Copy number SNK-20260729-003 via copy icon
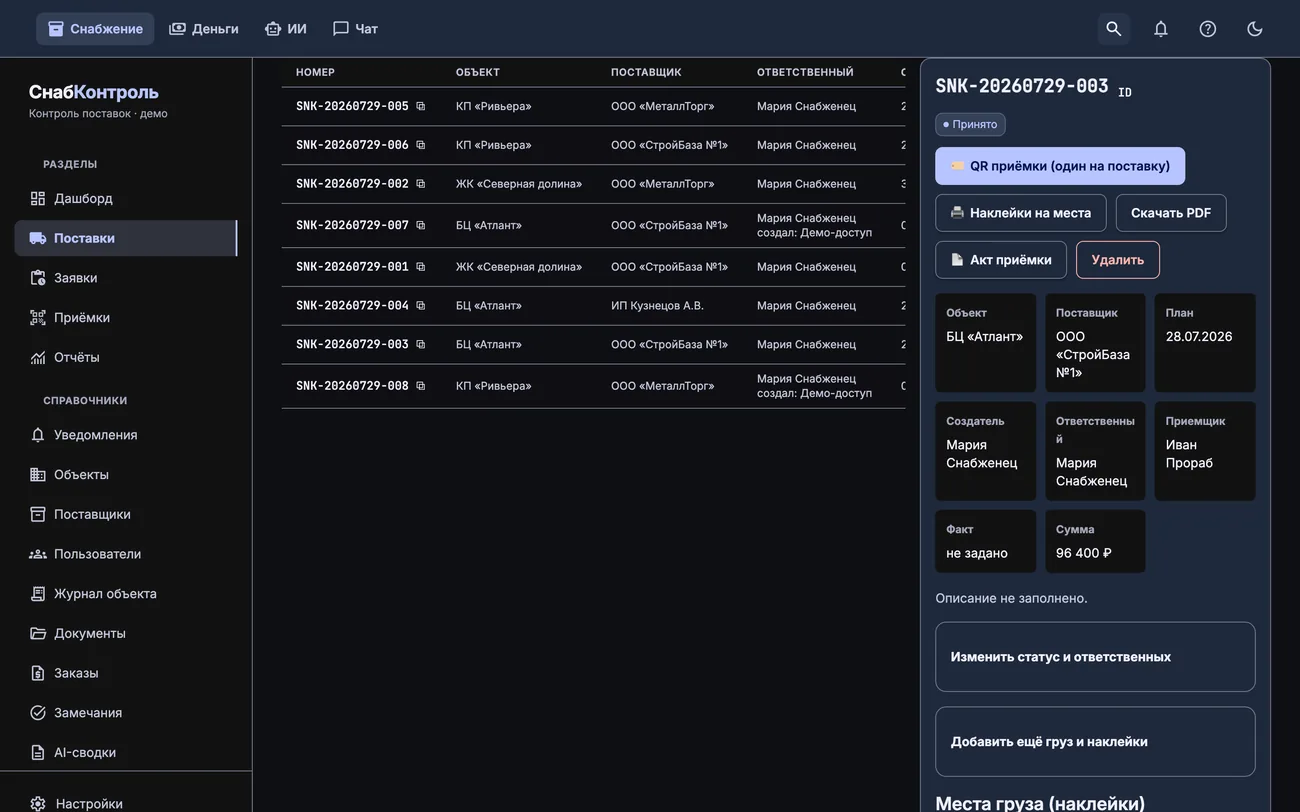 coord(420,345)
